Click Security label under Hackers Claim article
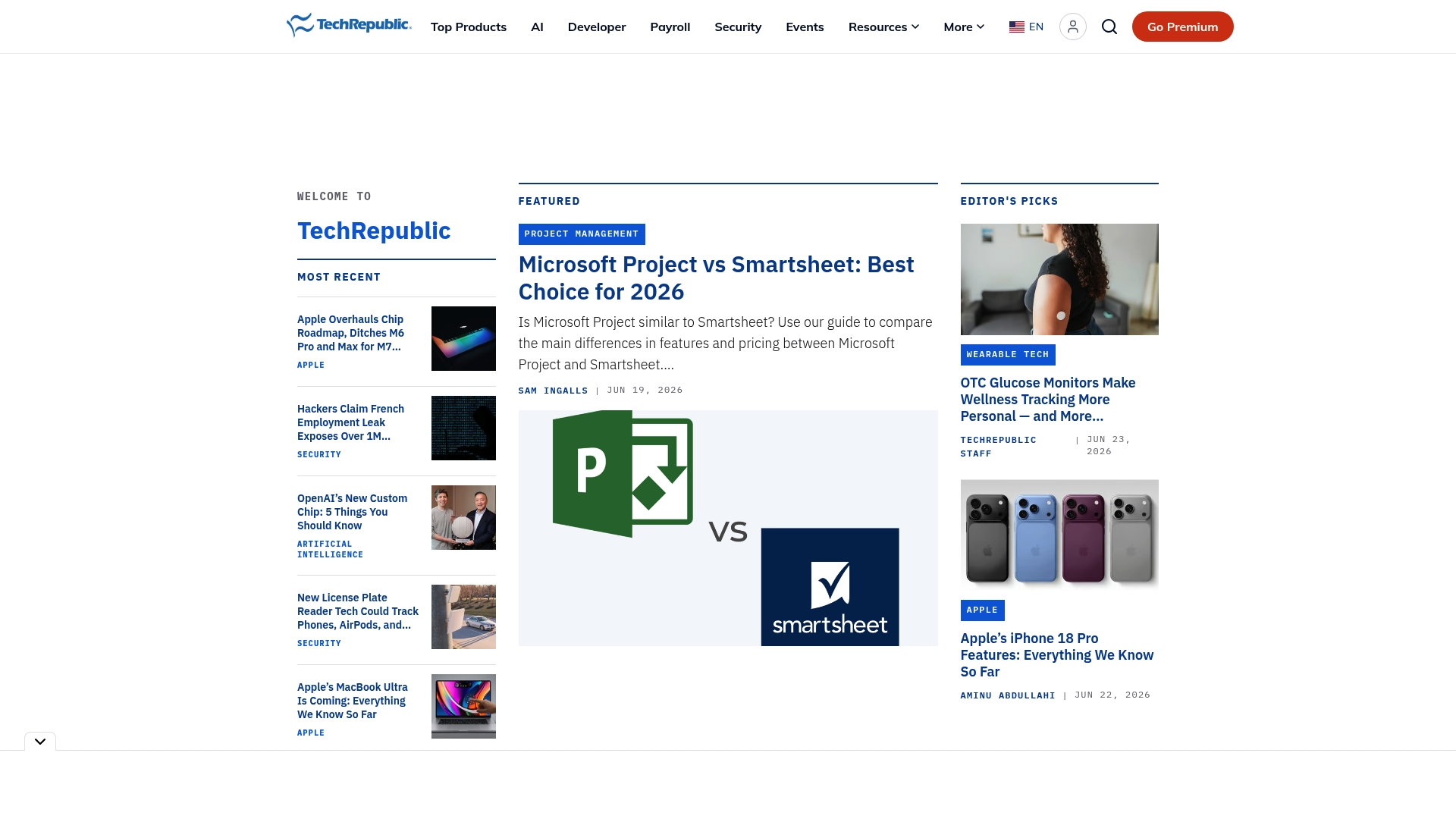 319,454
